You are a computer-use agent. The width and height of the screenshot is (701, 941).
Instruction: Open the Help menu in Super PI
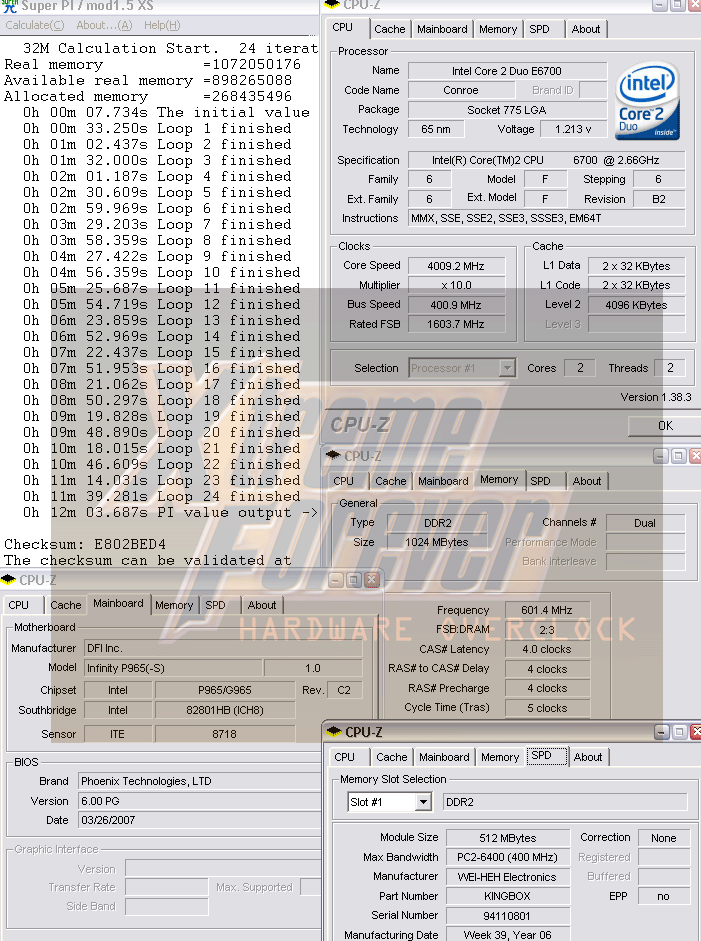click(162, 25)
